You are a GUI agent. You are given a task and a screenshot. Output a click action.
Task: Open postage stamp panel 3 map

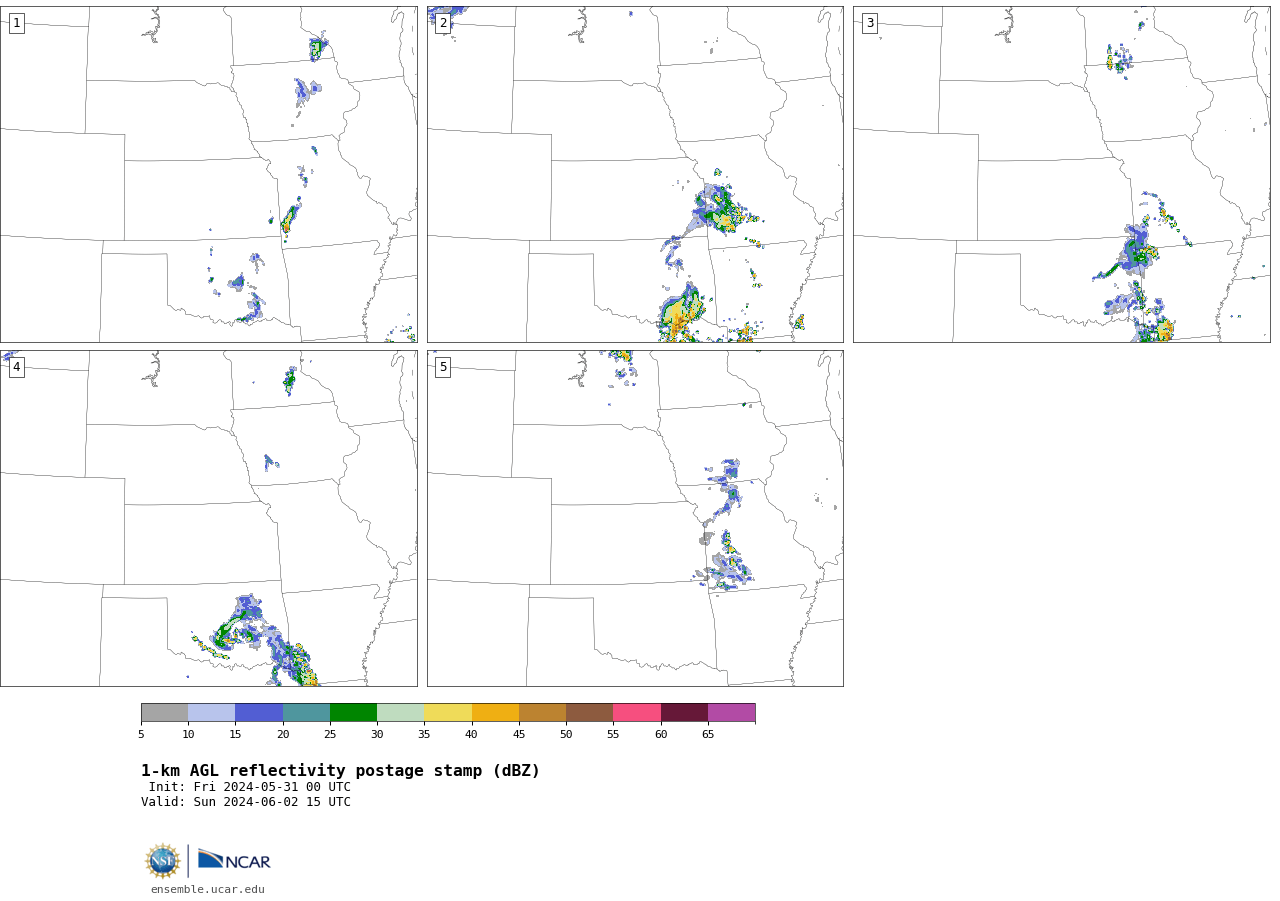click(x=1061, y=174)
